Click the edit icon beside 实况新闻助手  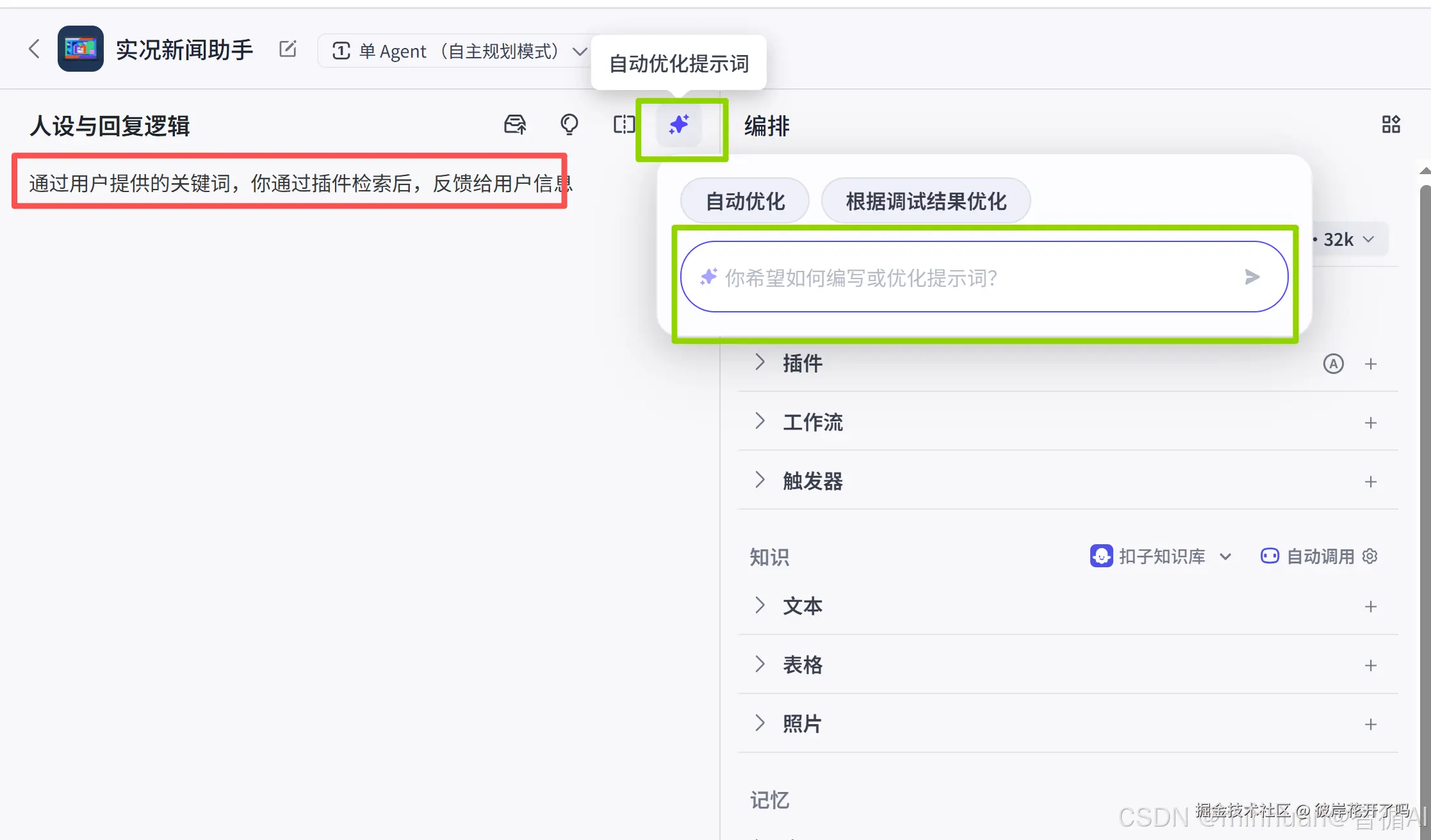pos(288,49)
